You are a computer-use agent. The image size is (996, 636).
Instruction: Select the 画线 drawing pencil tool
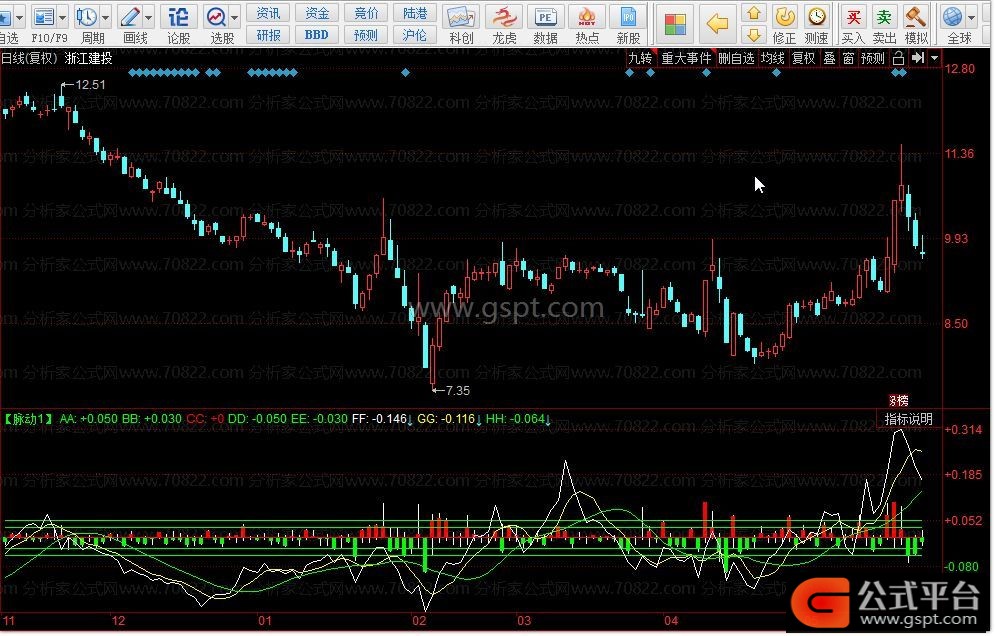point(130,17)
